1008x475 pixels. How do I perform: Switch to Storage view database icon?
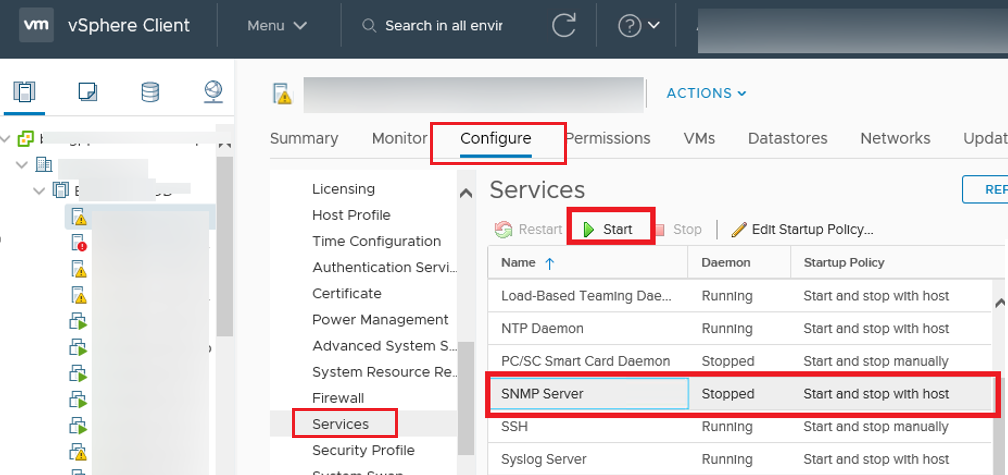click(150, 92)
